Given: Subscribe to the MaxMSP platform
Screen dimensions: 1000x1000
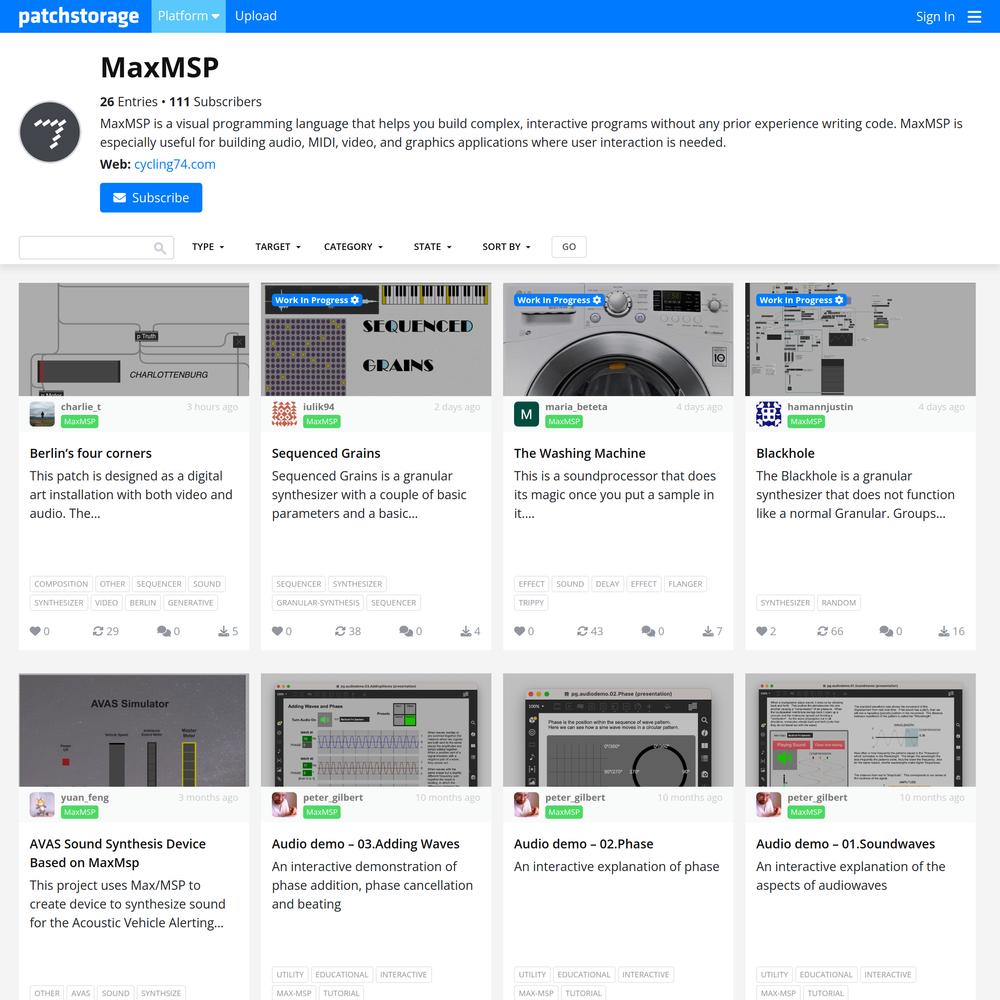Looking at the screenshot, I should pyautogui.click(x=151, y=198).
